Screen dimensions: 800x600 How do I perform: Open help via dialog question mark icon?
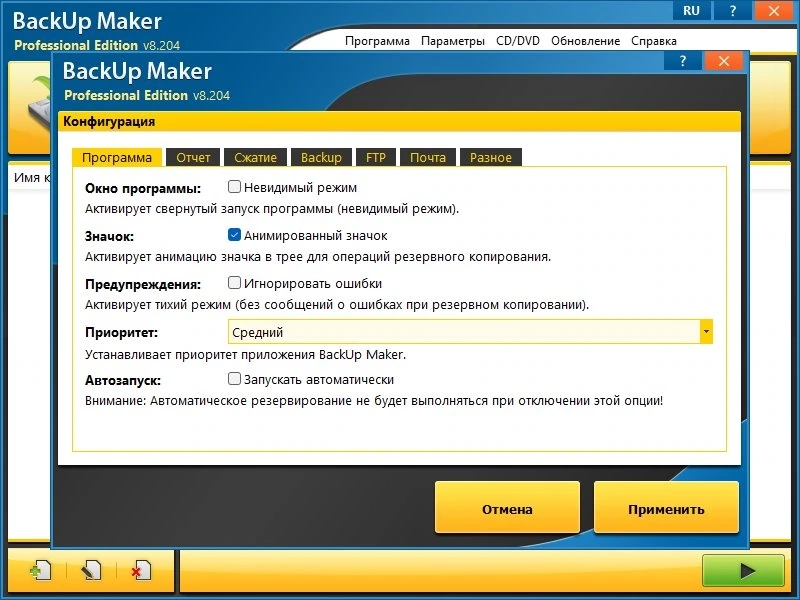click(683, 61)
